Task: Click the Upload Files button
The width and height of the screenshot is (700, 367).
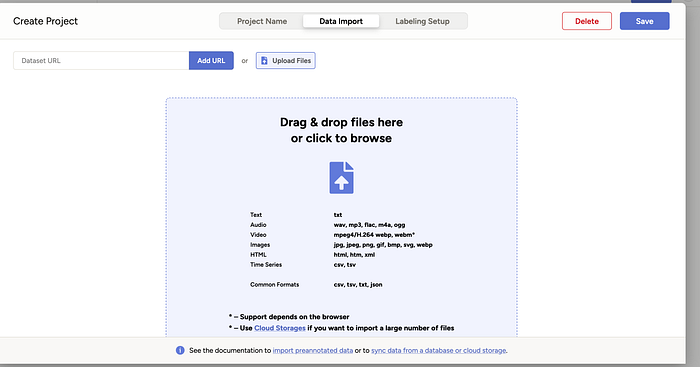Action: pos(286,61)
